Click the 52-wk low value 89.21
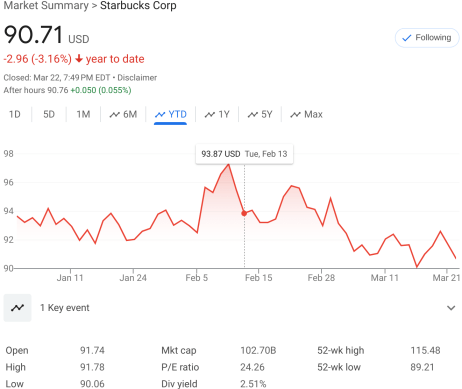Viewport: 462px width, 389px height. [422, 367]
